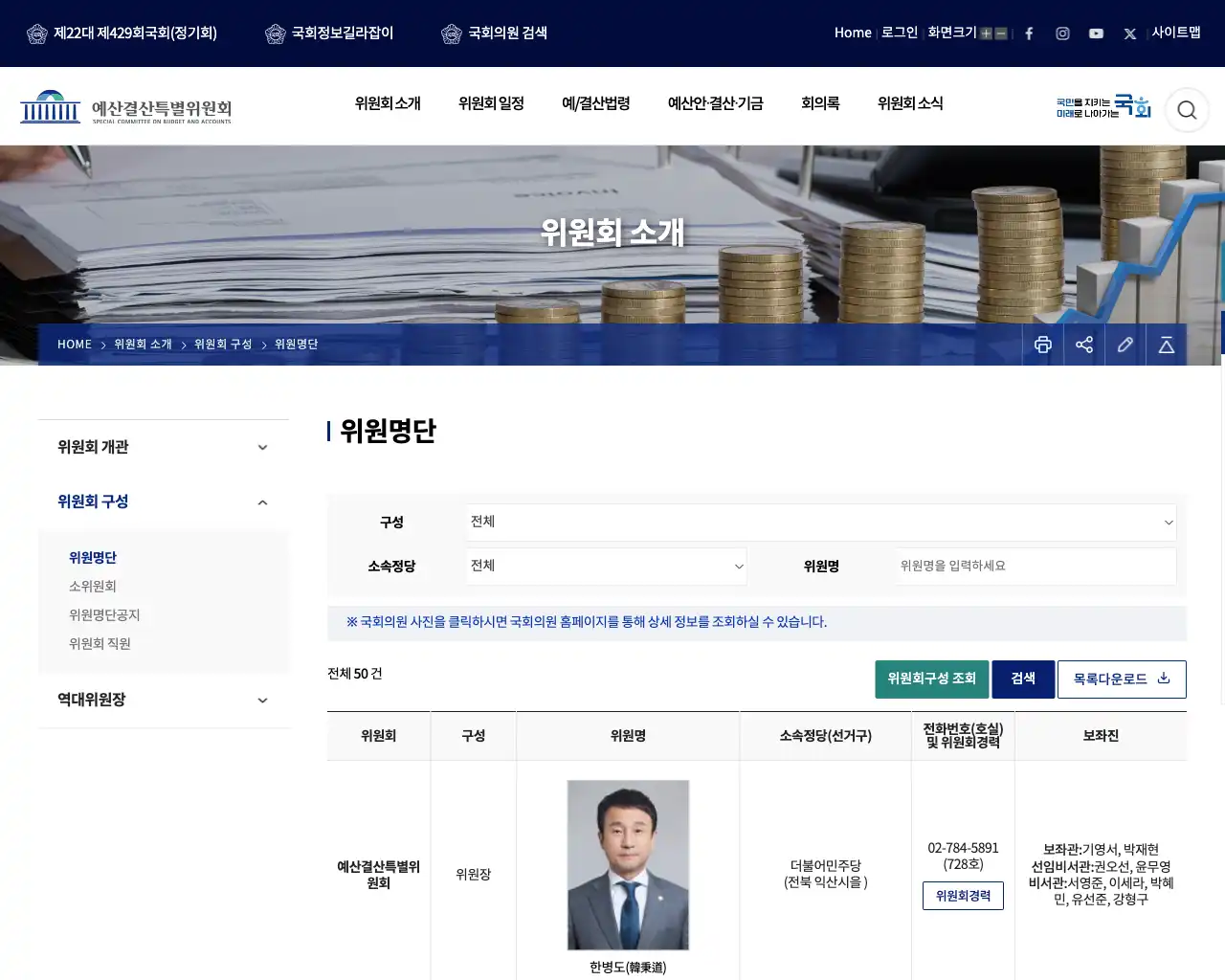Click the 예산결산특별위원회 logo
Screen dimensions: 1225x980
[x=125, y=107]
